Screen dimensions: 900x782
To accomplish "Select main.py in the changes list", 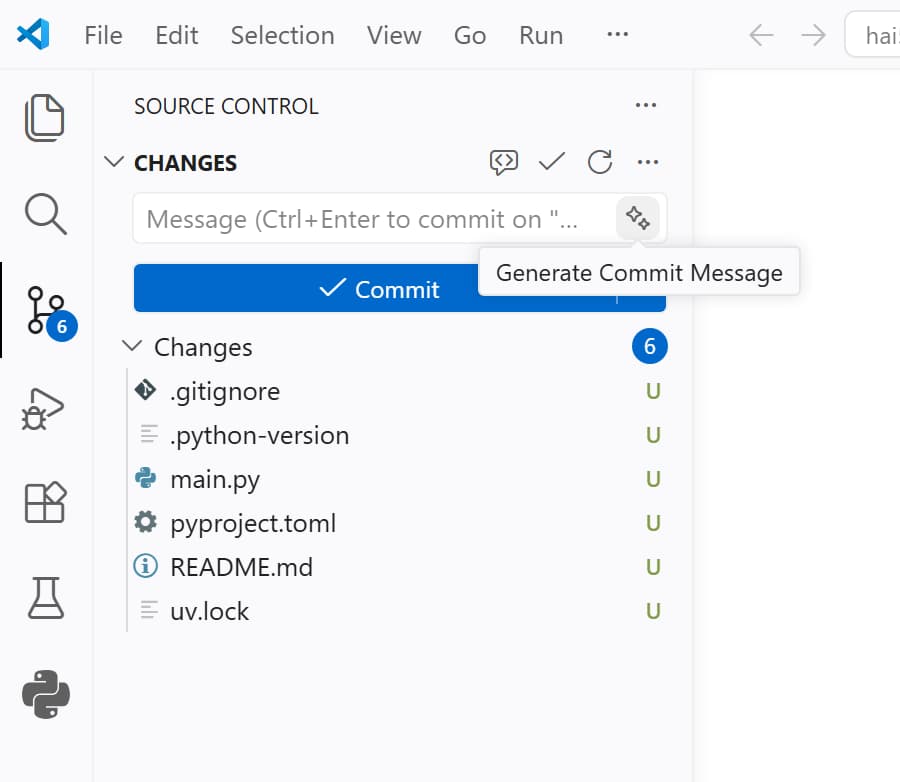I will point(215,479).
